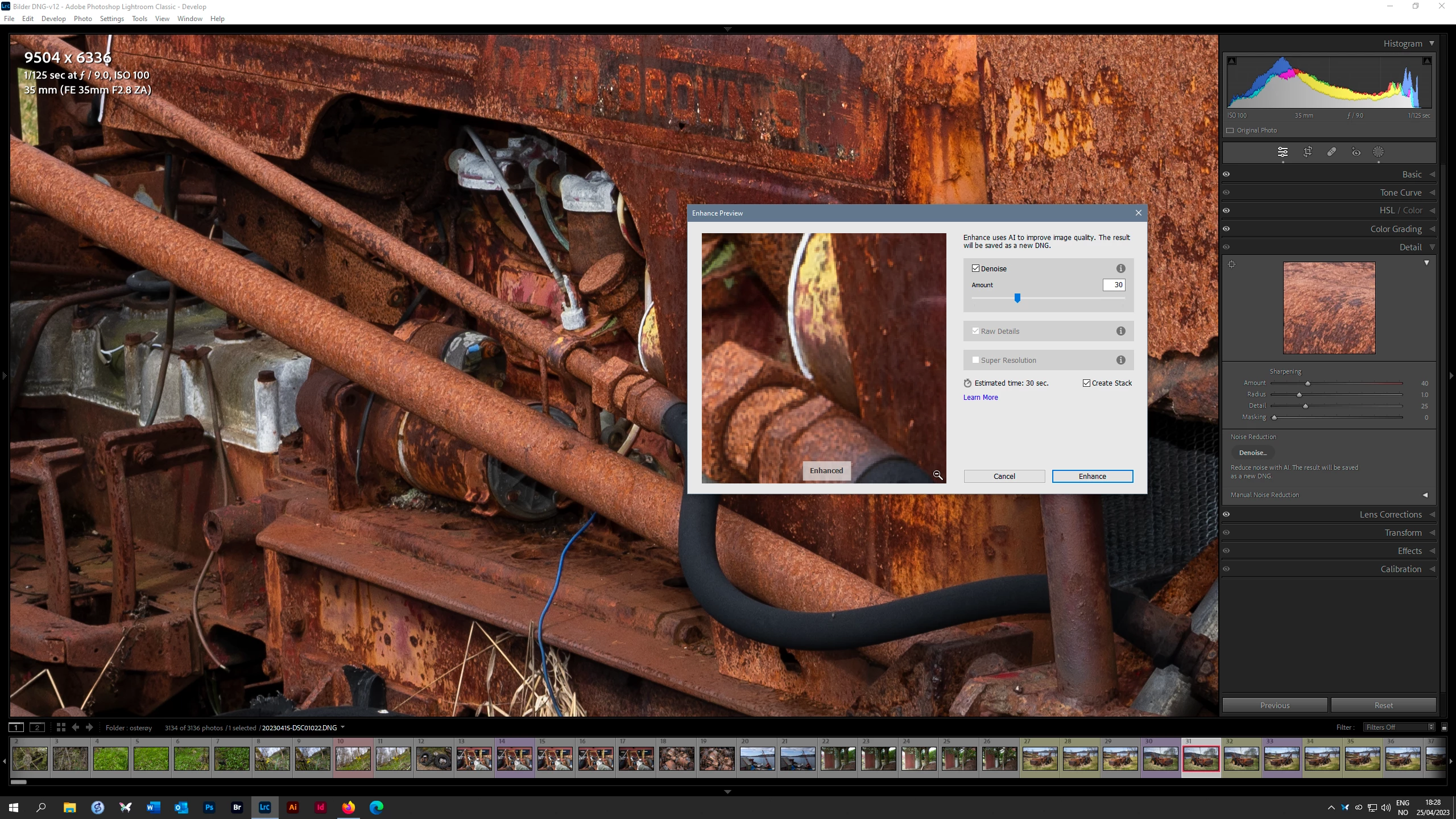Open the Learn More link

(981, 398)
